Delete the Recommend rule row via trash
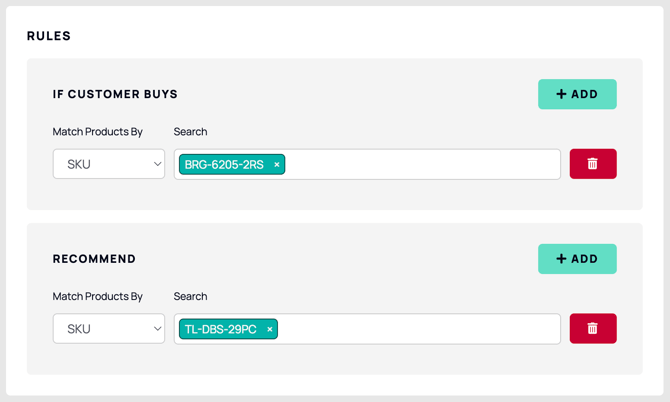Viewport: 670px width, 402px height. 593,329
